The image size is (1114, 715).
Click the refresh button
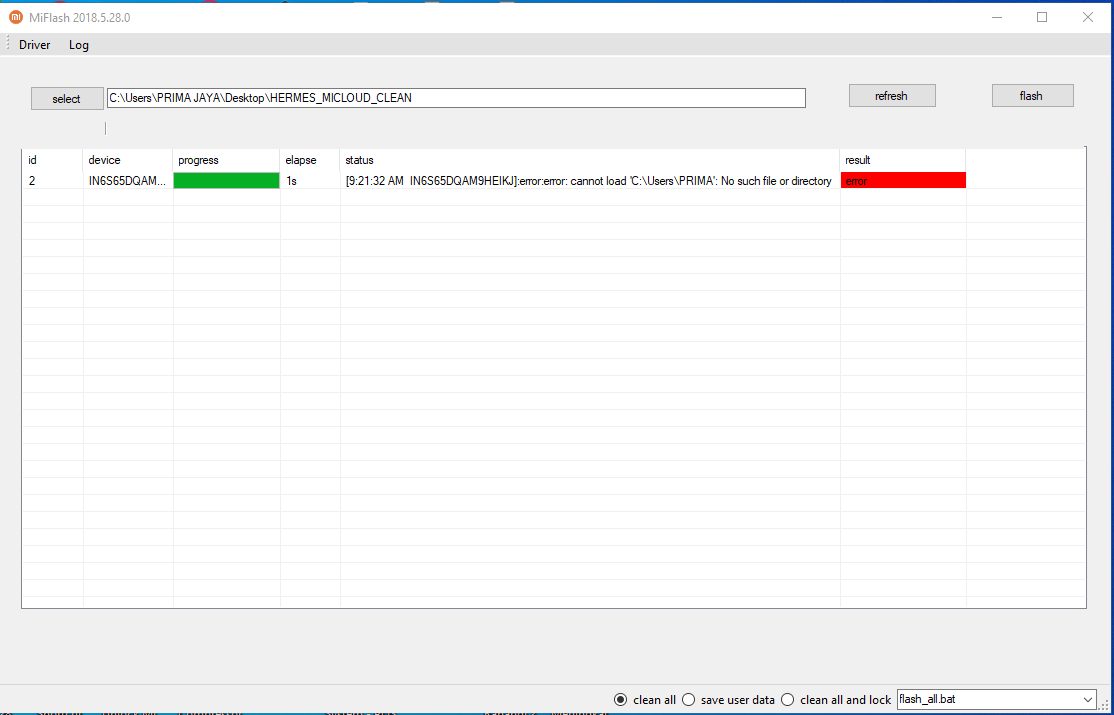click(x=892, y=96)
